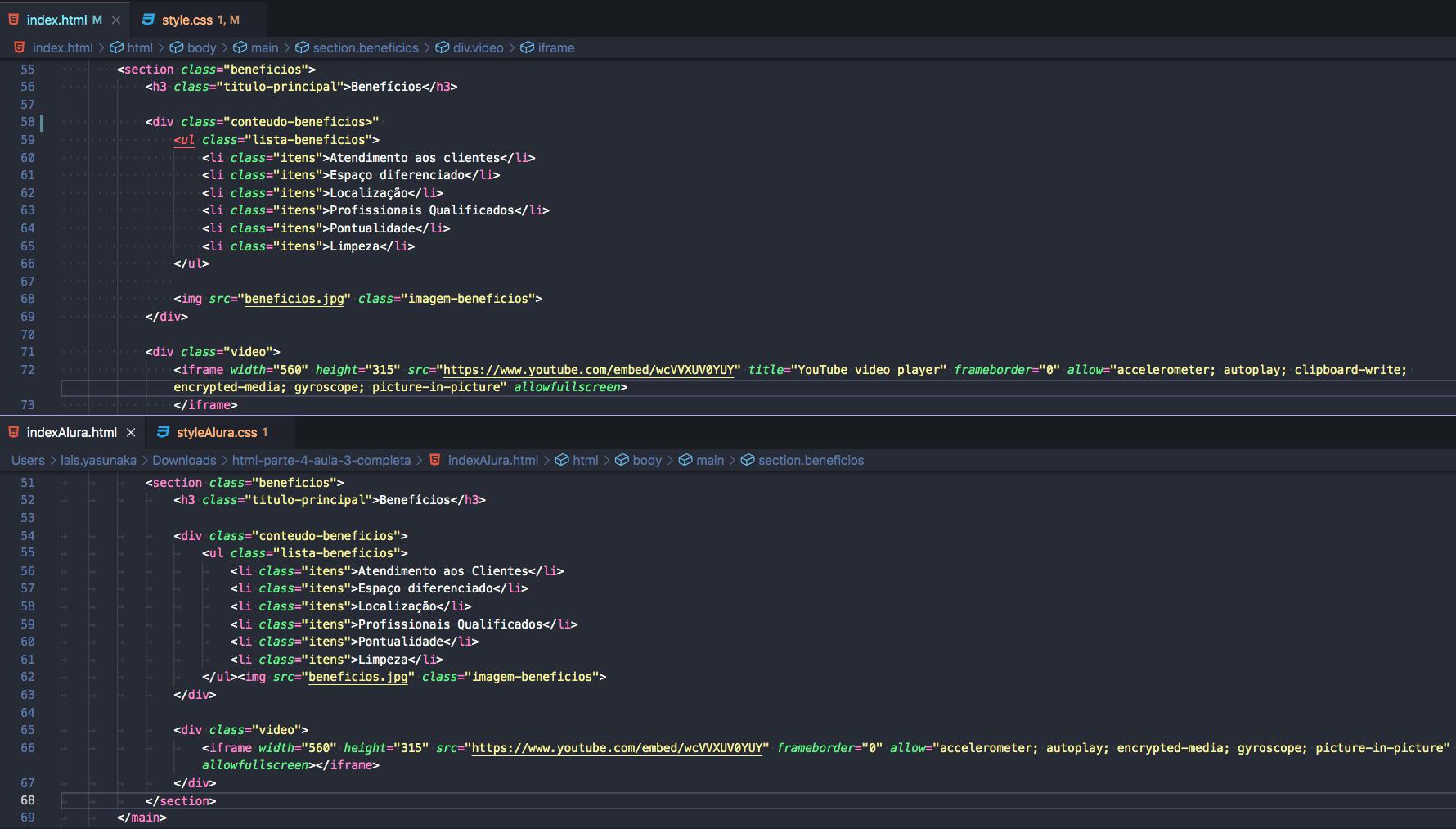Click line number 72 in the top editor
The image size is (1456, 829).
click(x=28, y=370)
